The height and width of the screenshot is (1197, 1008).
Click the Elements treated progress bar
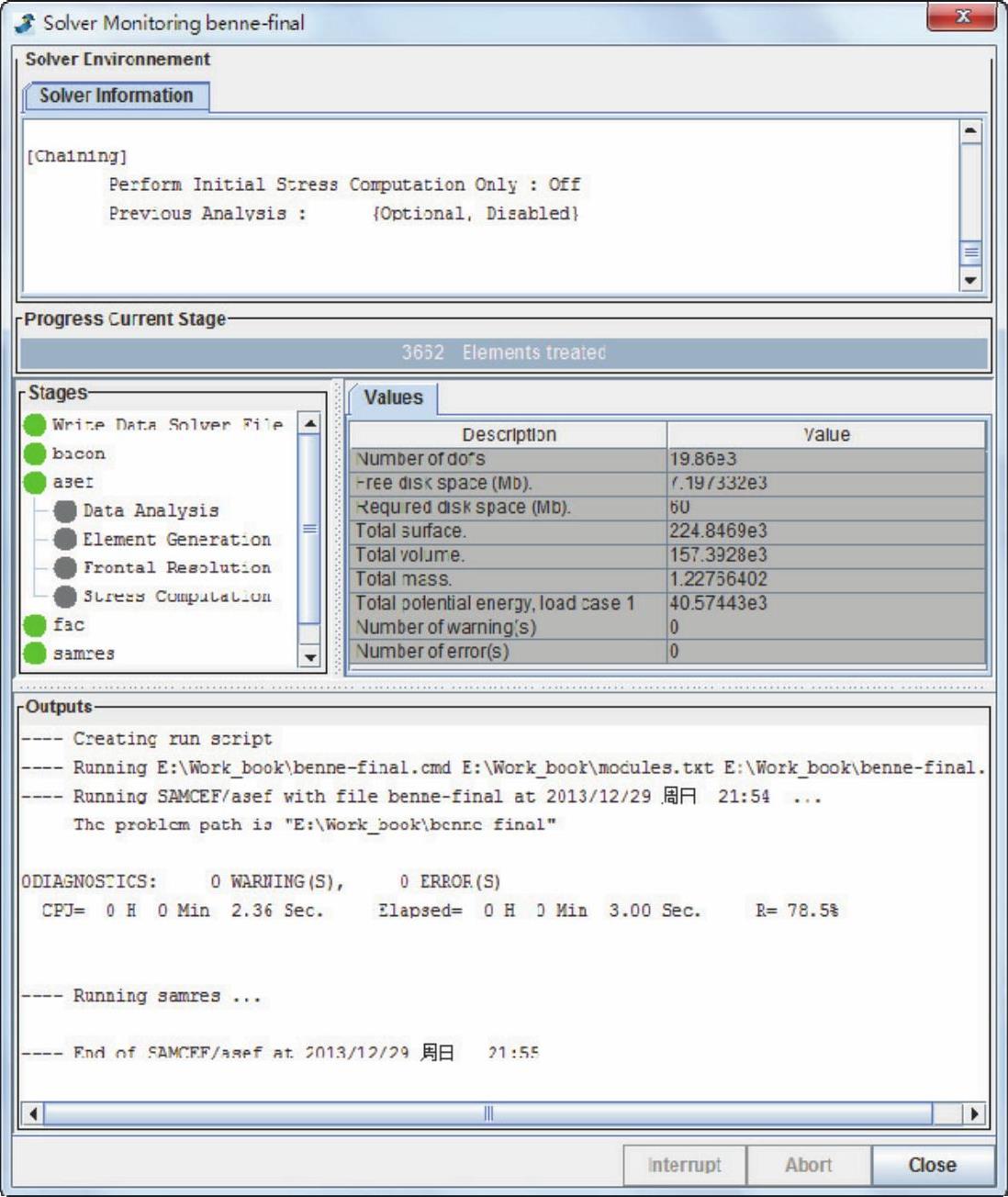(x=503, y=352)
